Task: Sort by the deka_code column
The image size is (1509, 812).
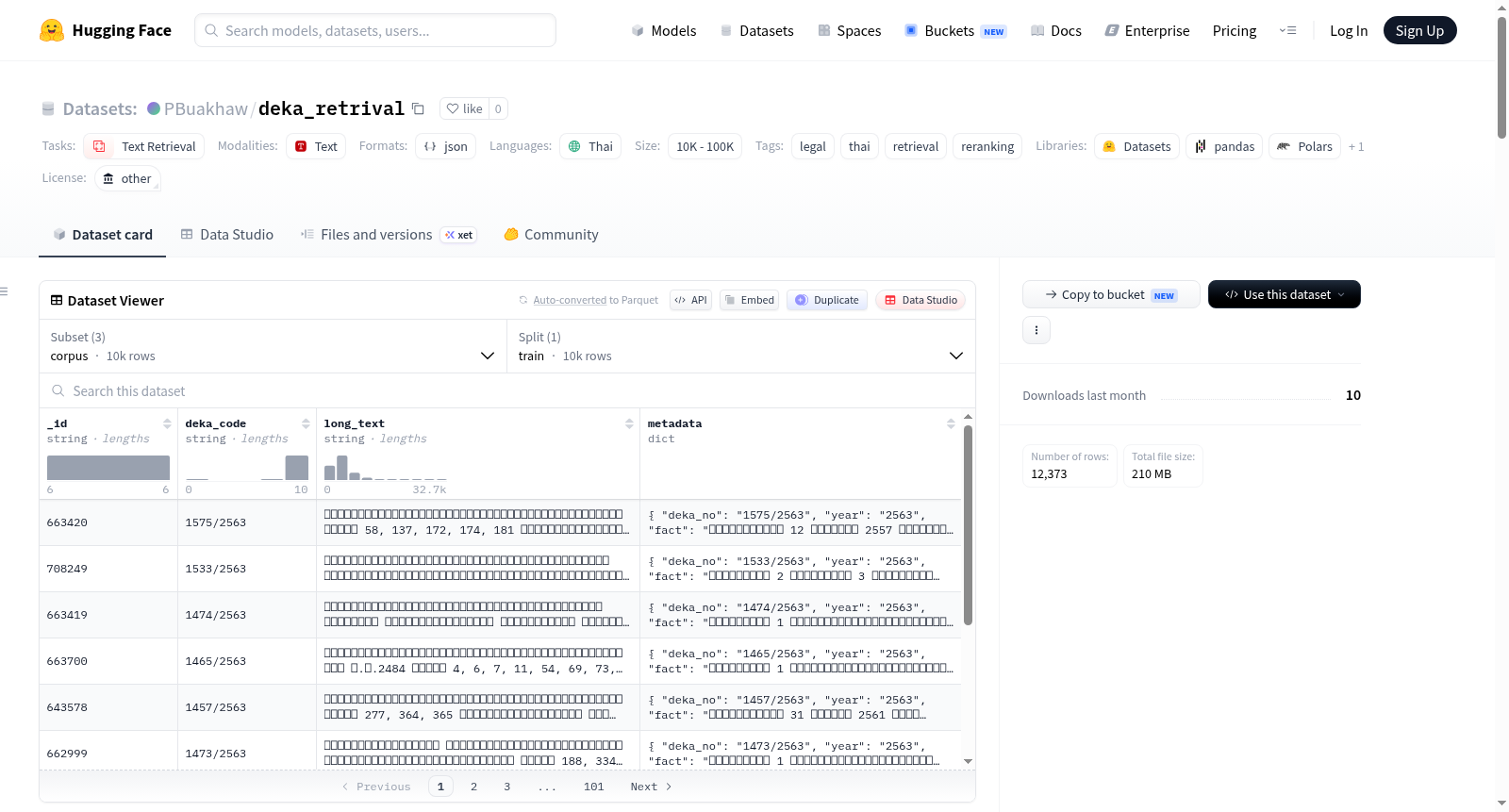Action: pos(306,423)
